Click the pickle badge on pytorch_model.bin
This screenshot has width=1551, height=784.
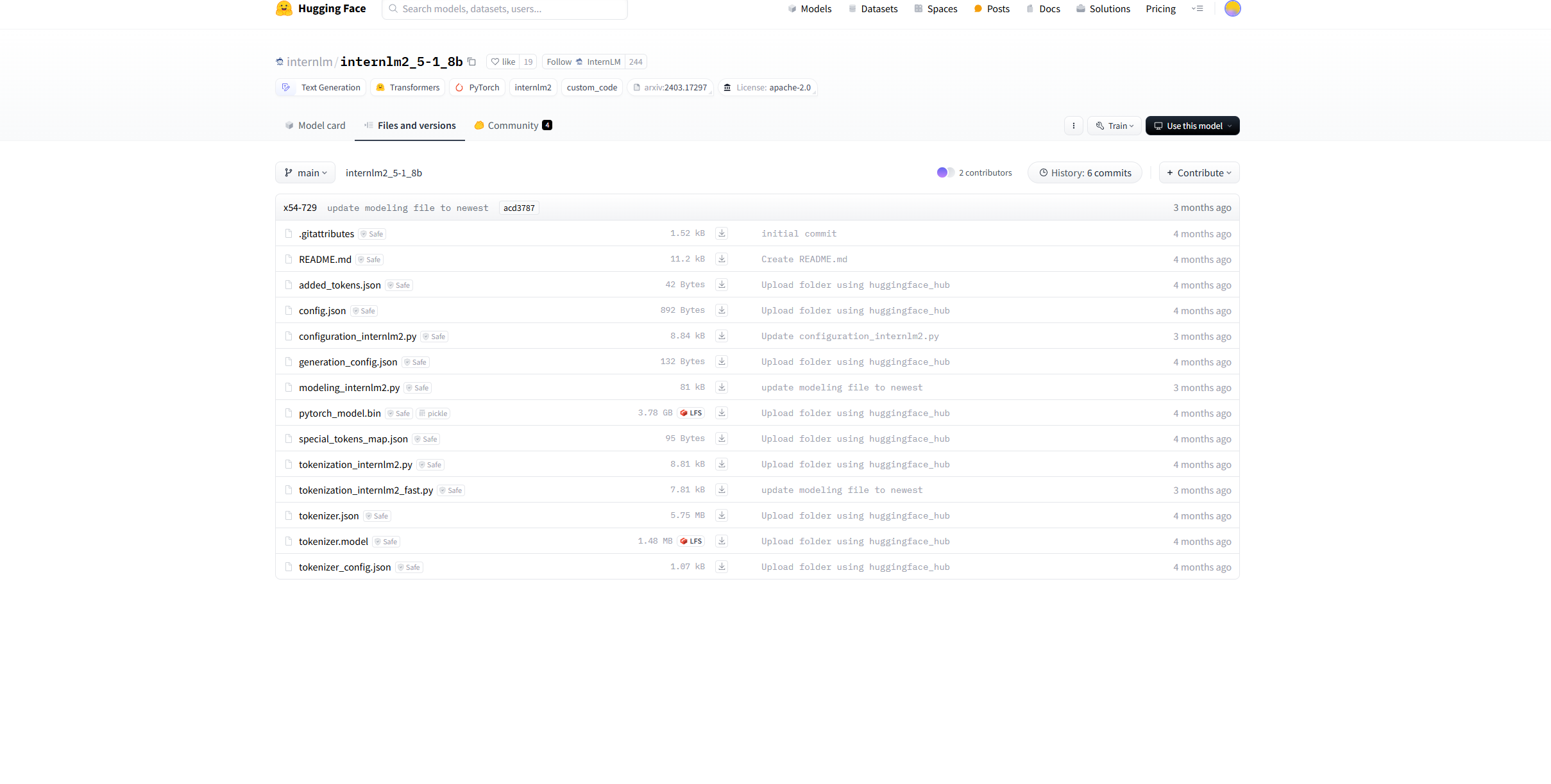(433, 413)
